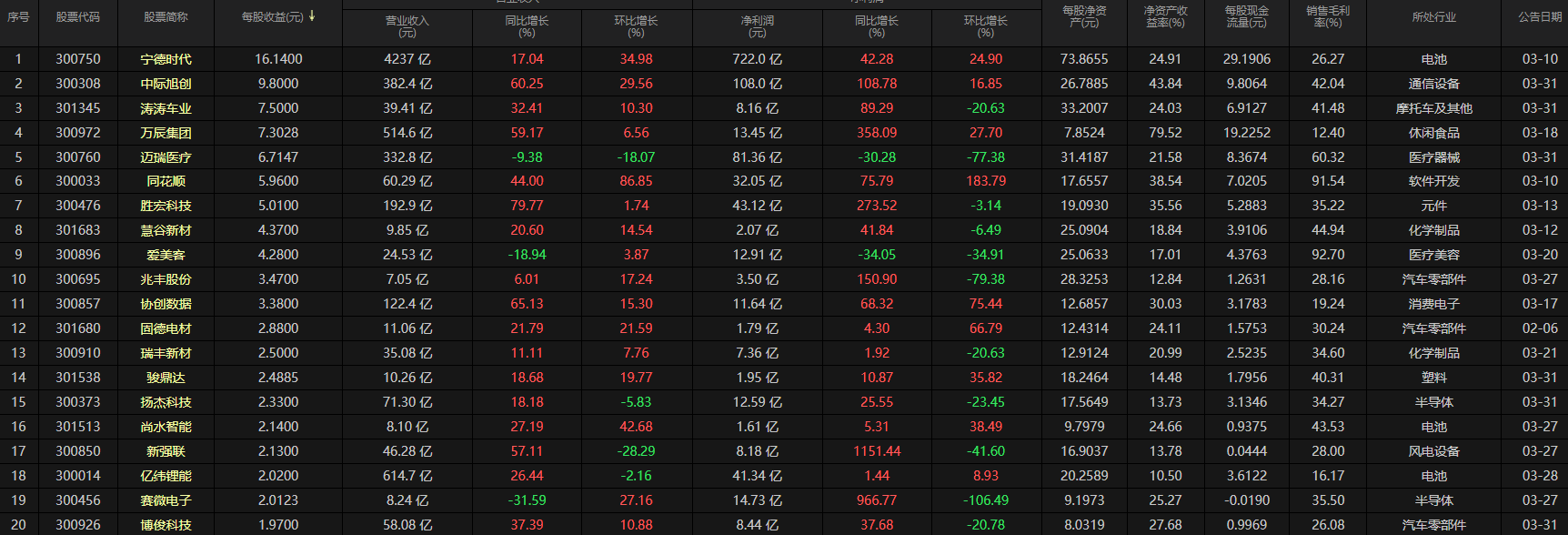Screen dimensions: 1568x535
Task: Open stock 亿纬锂能
Action: (x=166, y=476)
